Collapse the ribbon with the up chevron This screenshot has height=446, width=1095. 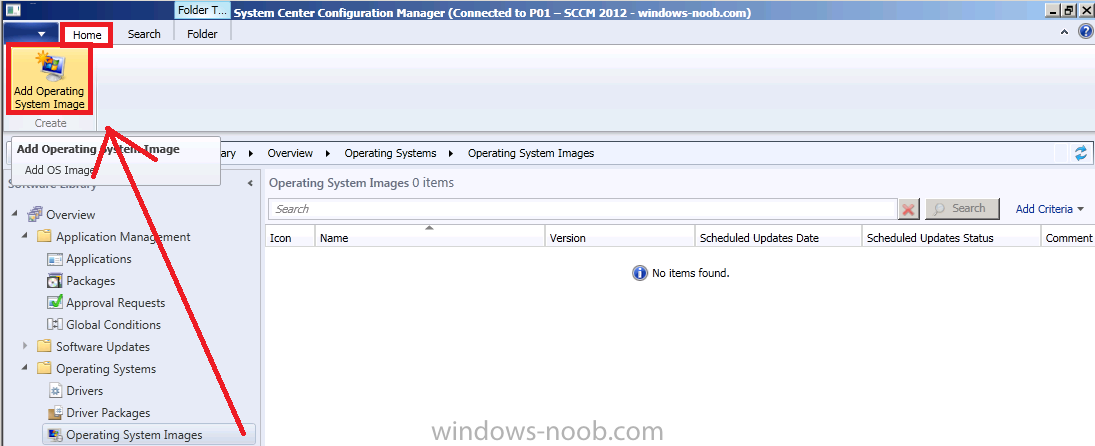(x=1064, y=32)
